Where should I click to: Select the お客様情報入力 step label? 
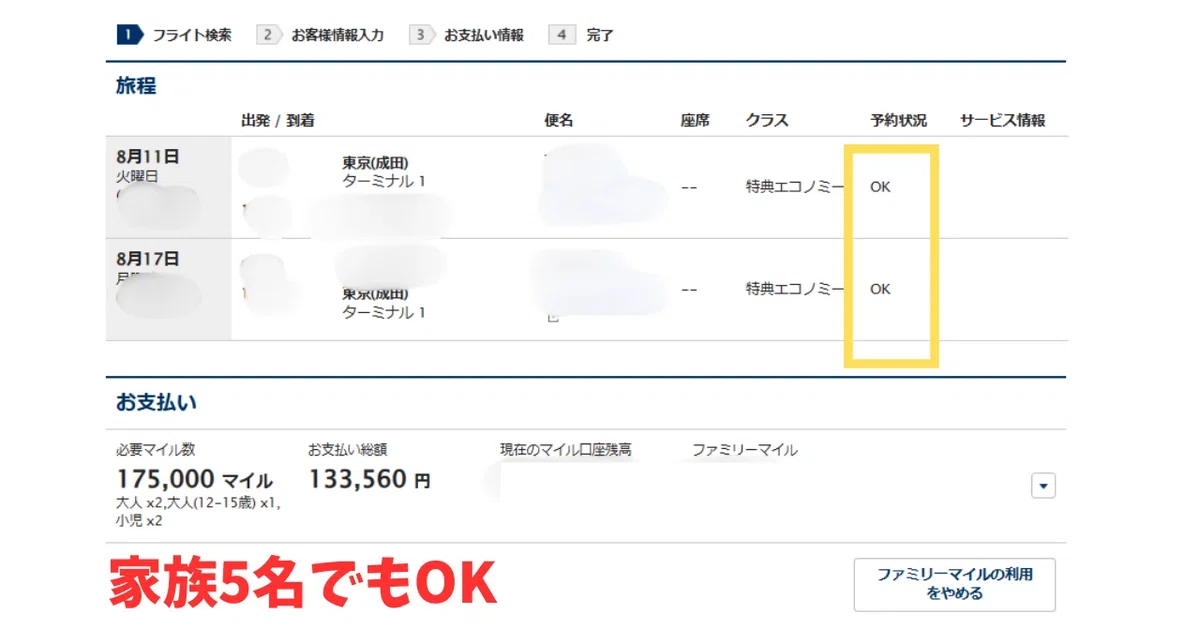(x=337, y=35)
